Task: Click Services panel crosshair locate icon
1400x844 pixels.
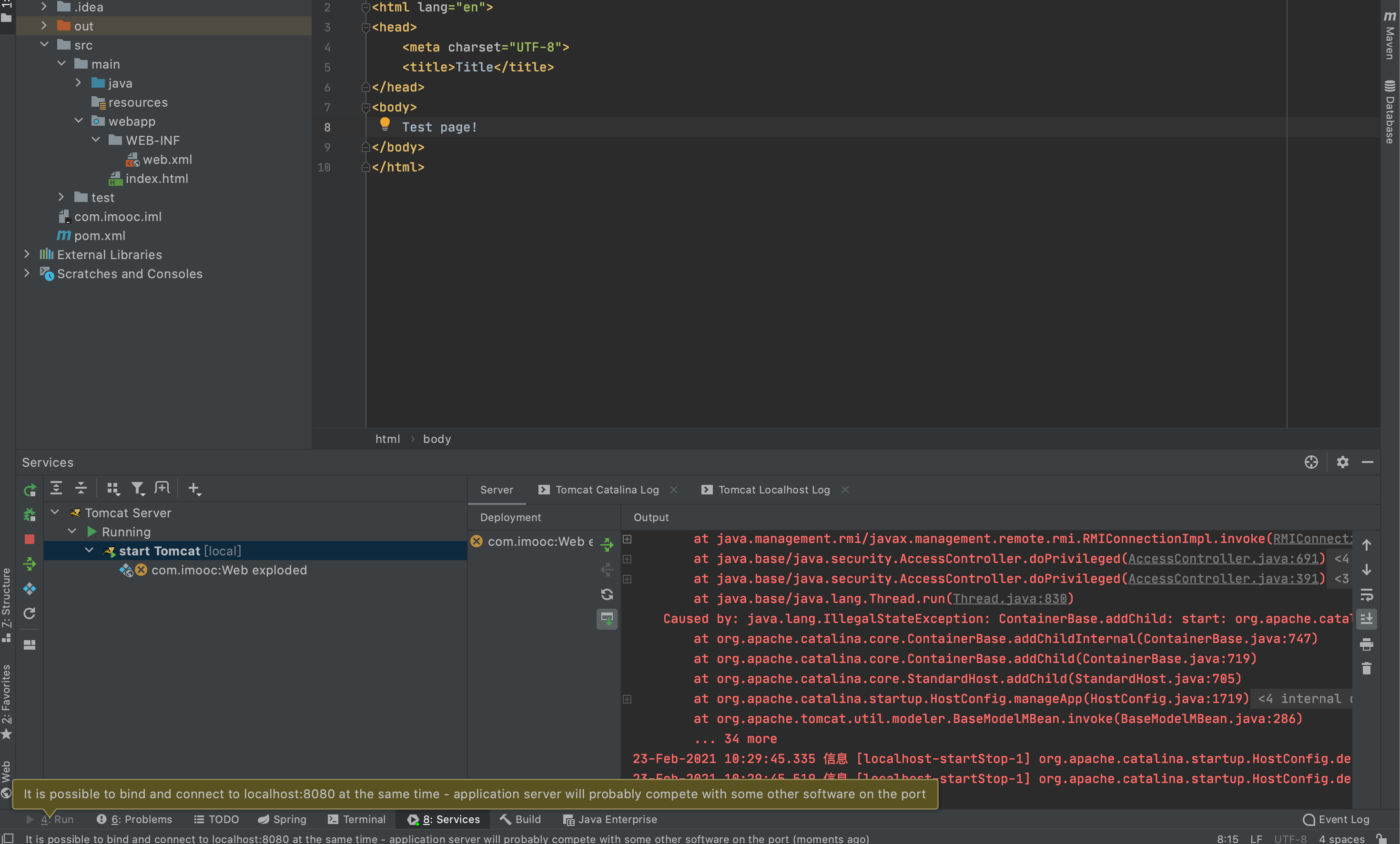Action: (x=1311, y=462)
